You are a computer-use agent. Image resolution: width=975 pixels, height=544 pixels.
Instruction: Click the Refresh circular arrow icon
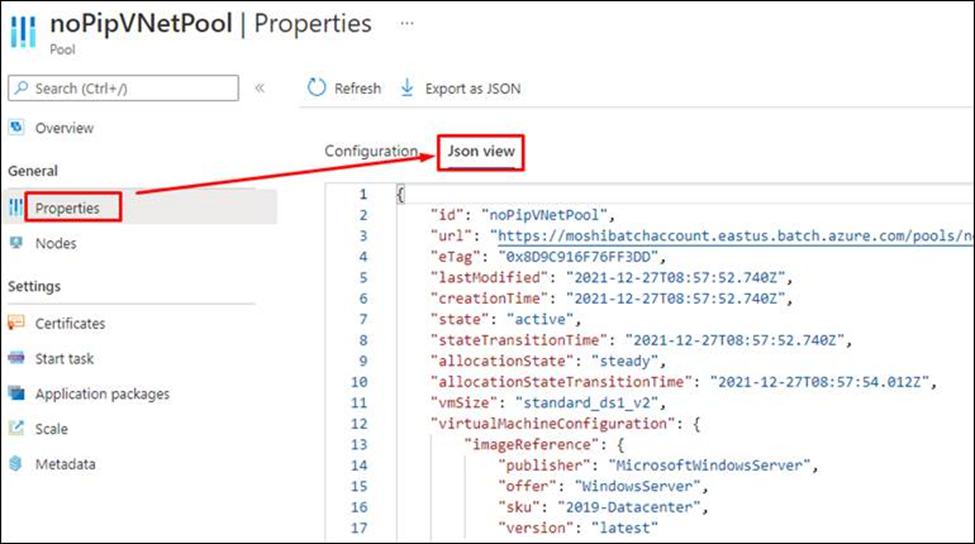[x=317, y=88]
